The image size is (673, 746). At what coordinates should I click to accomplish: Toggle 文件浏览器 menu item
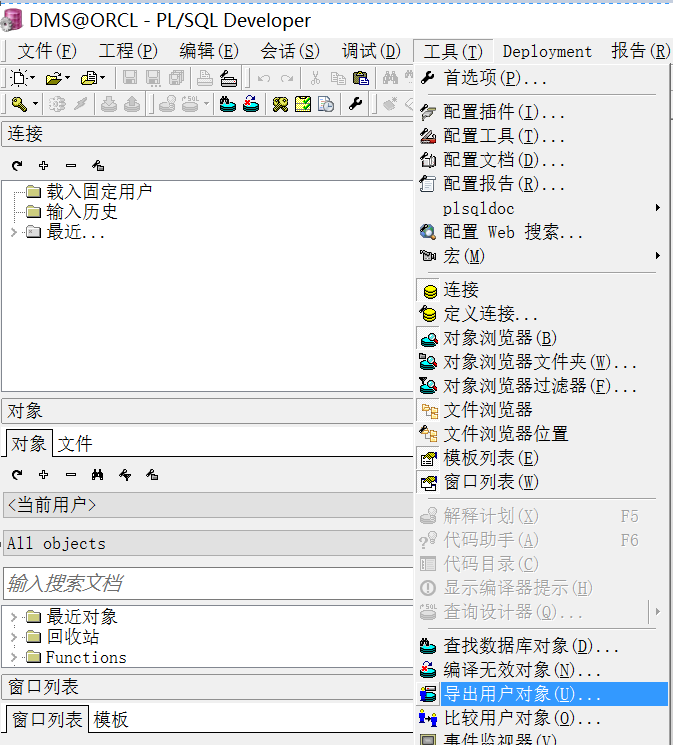[x=541, y=410]
